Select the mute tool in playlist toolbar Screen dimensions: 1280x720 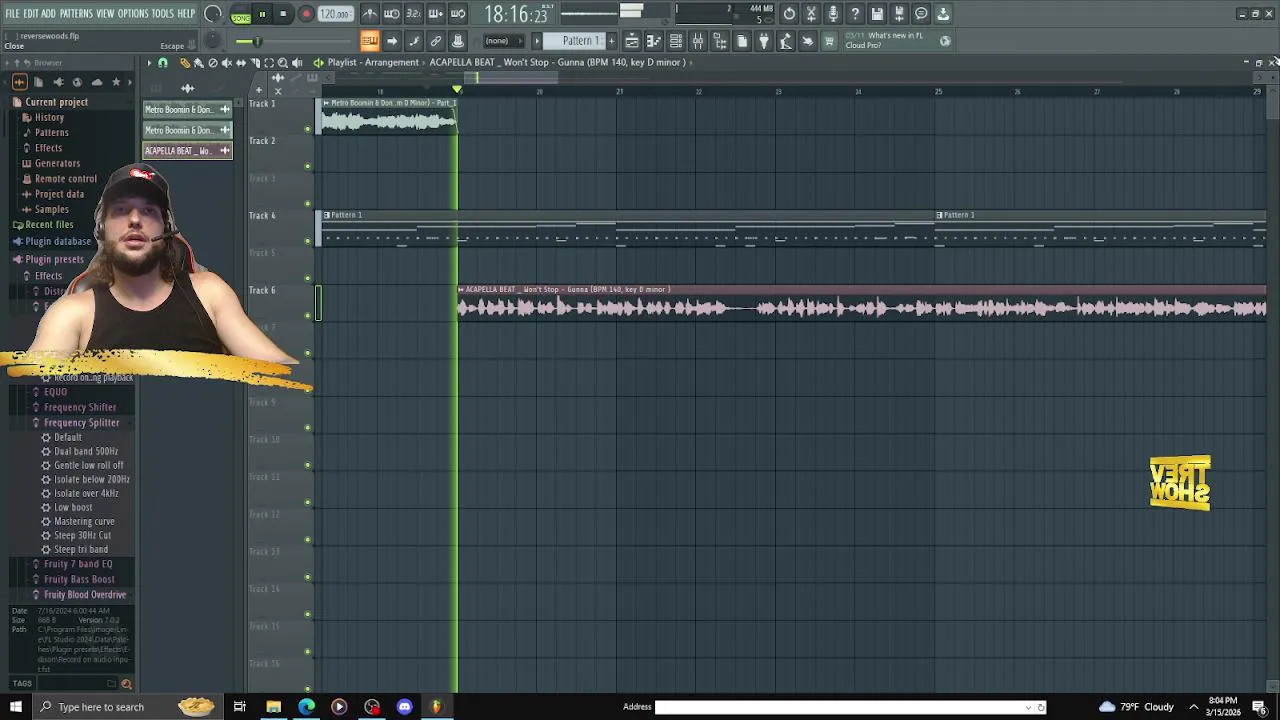[x=227, y=63]
